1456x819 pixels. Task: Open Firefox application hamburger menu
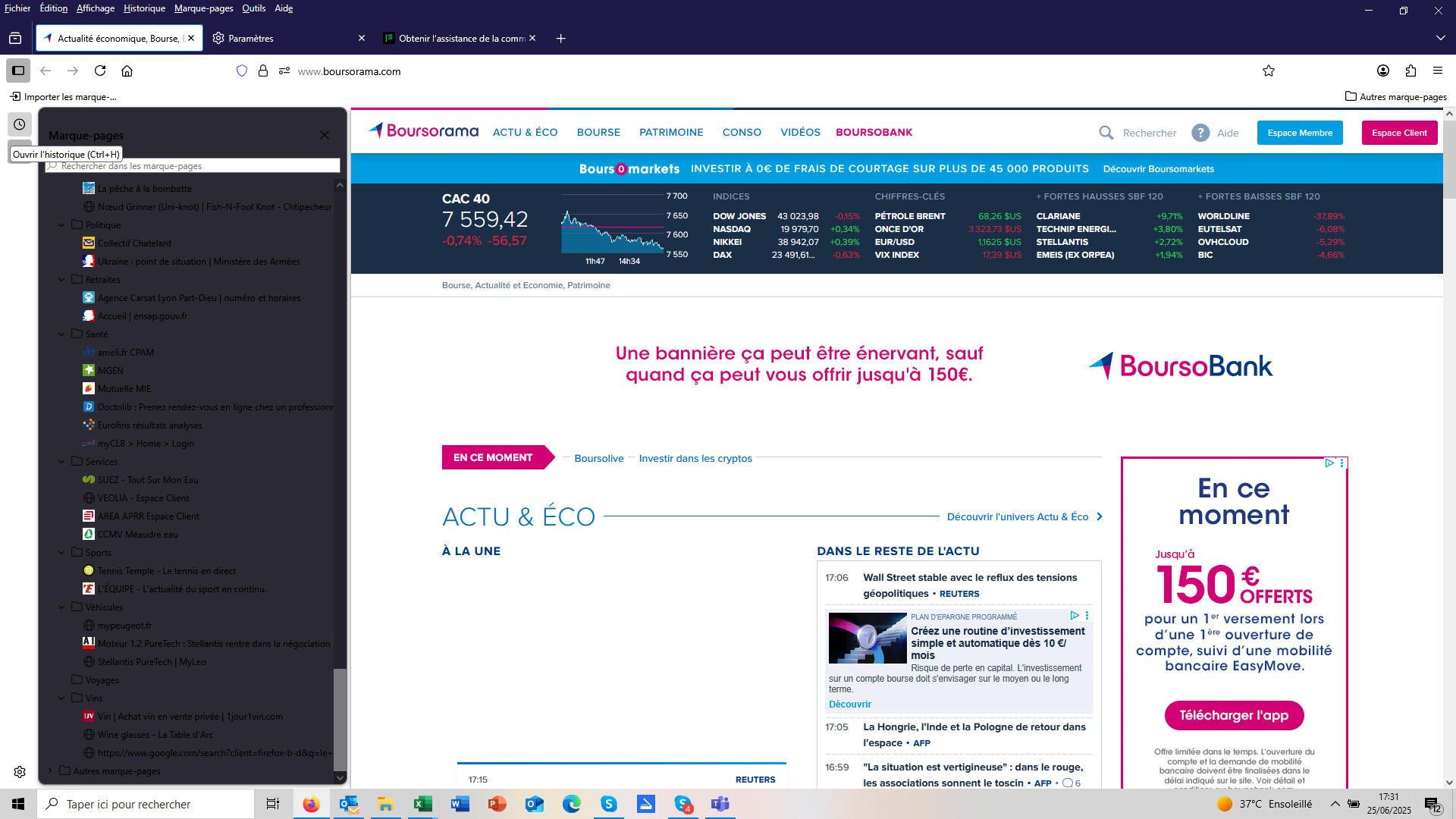(1438, 71)
